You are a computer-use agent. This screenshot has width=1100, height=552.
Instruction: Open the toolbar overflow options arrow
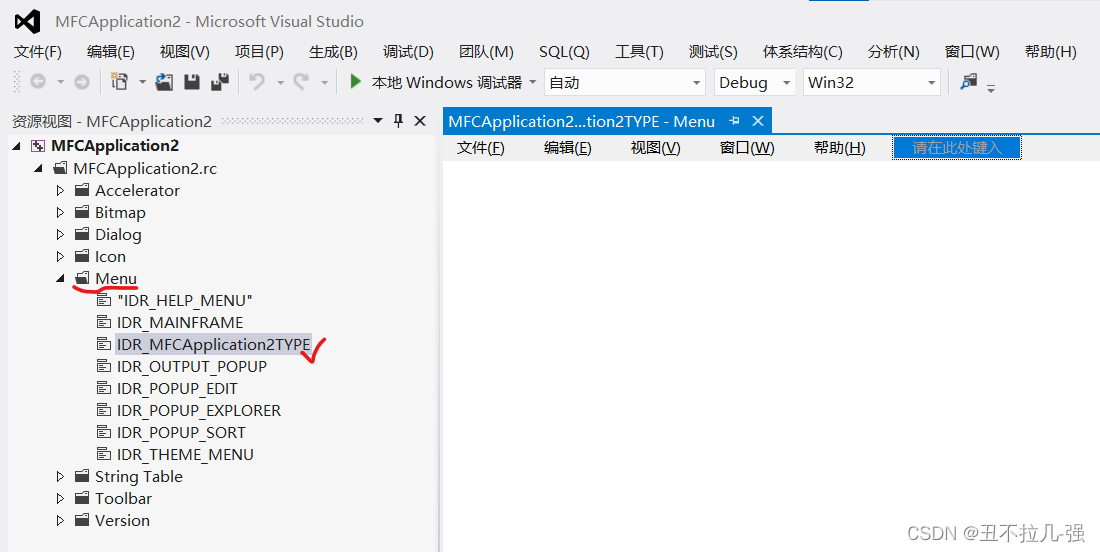[991, 87]
